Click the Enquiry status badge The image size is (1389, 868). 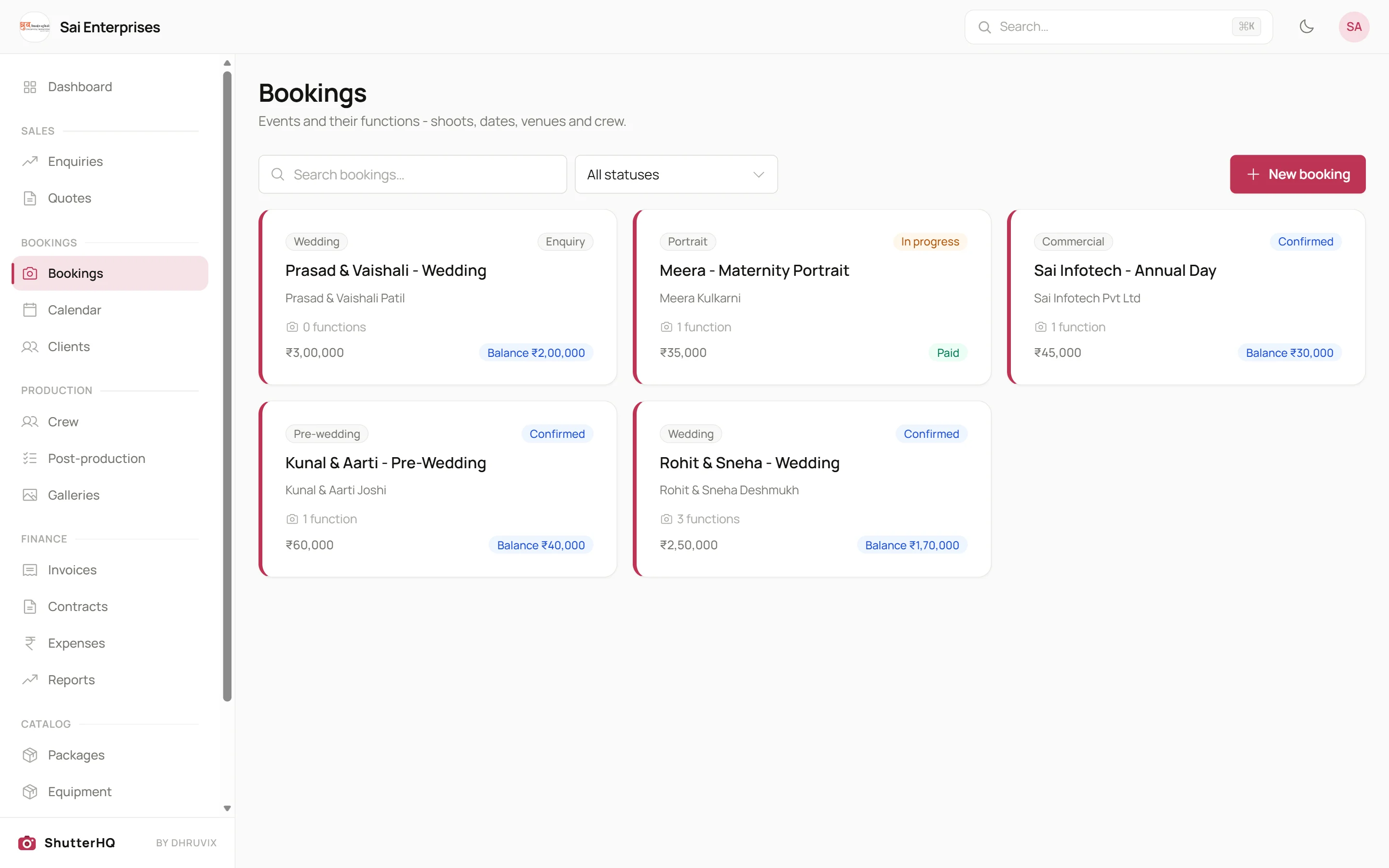[565, 242]
